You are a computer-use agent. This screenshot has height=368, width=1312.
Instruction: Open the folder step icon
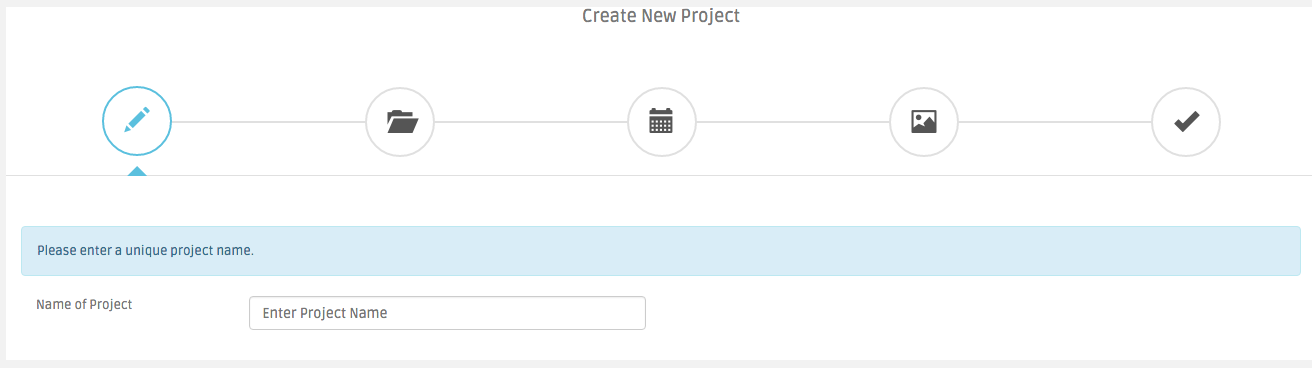coord(400,122)
